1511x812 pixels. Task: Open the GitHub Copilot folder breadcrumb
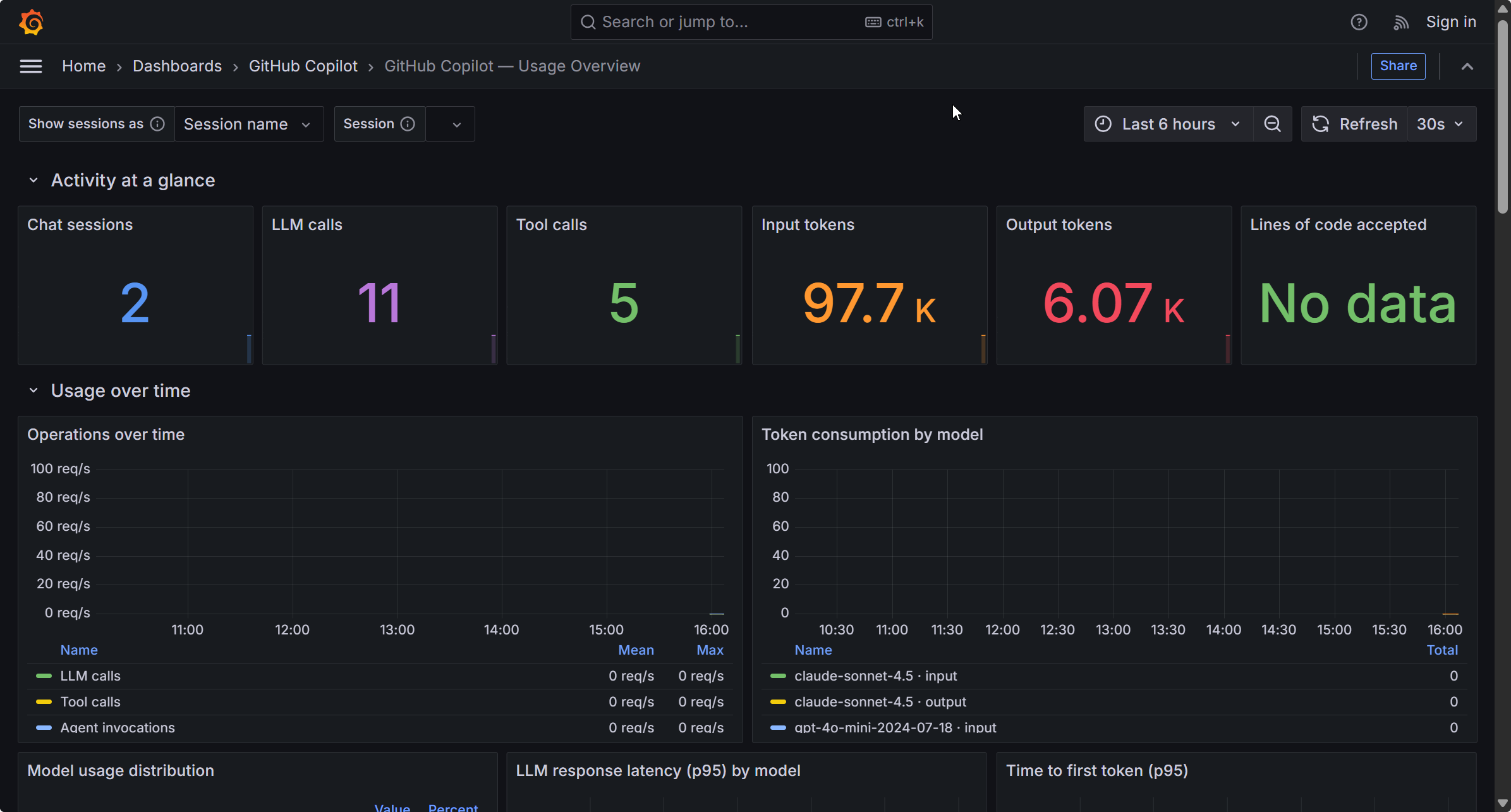(x=303, y=66)
